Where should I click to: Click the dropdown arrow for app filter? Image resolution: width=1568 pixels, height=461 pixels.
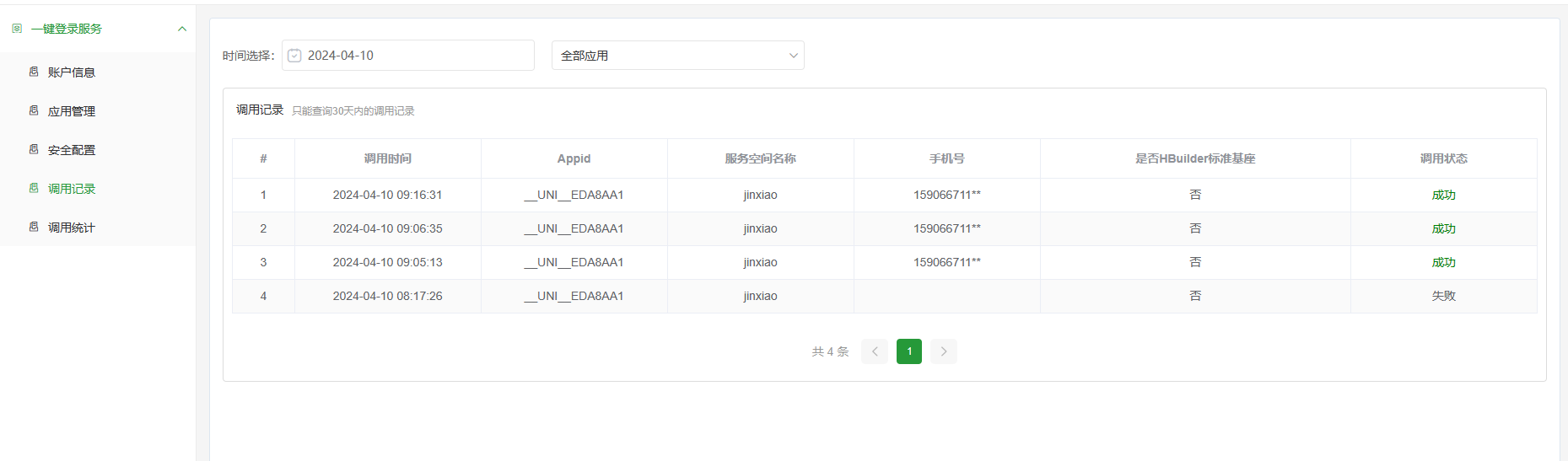click(793, 56)
